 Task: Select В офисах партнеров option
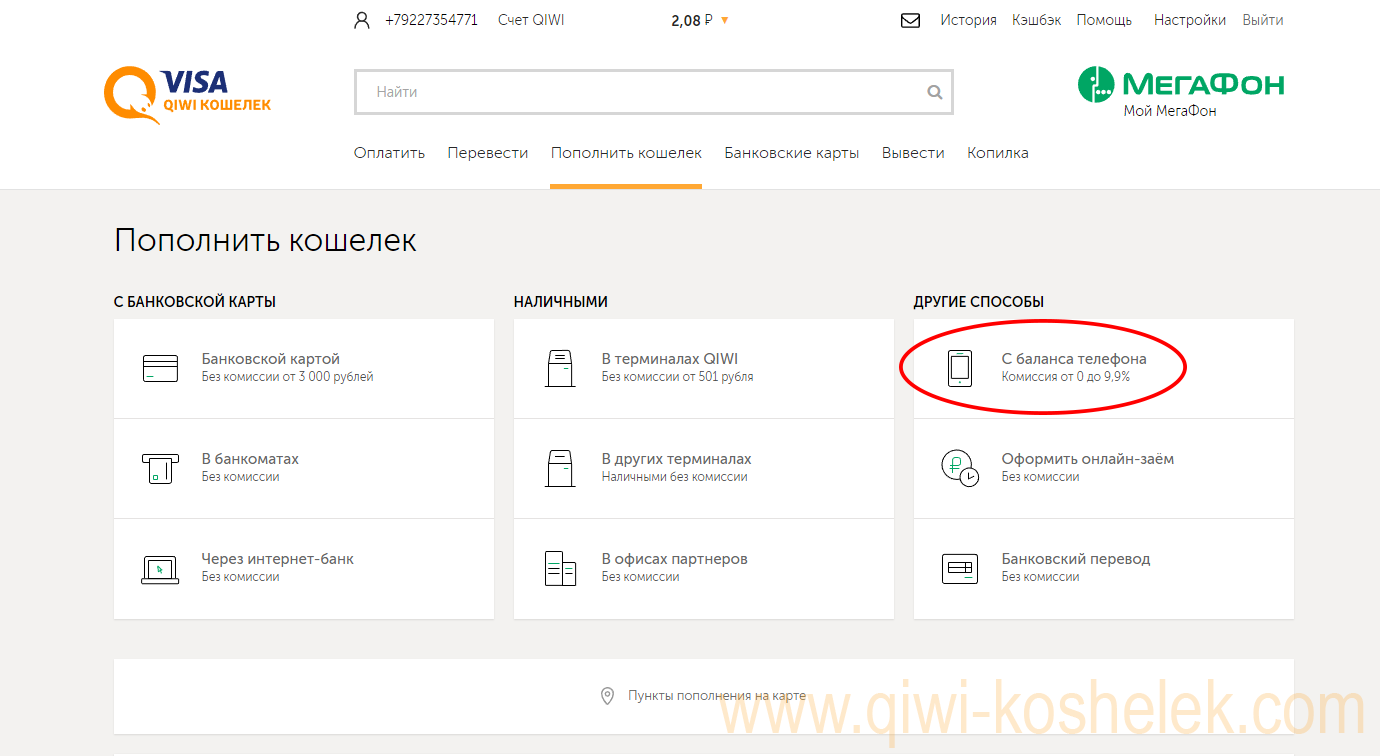click(704, 568)
